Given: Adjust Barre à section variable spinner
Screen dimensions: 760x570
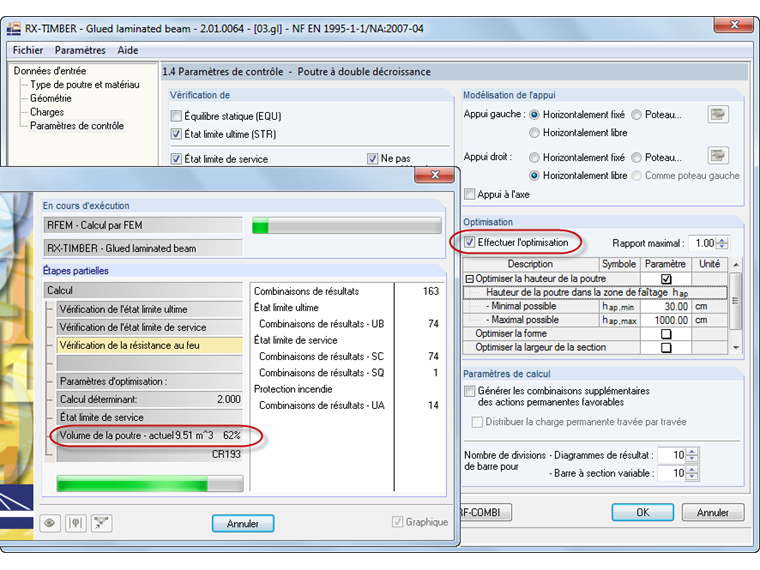Looking at the screenshot, I should (x=692, y=473).
